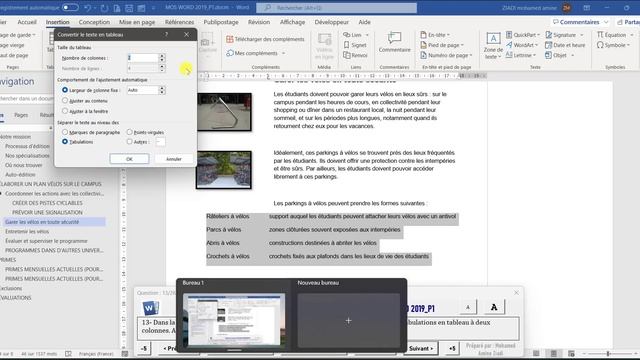
Task: Click the Suivant button in the question panel
Action: click(421, 348)
